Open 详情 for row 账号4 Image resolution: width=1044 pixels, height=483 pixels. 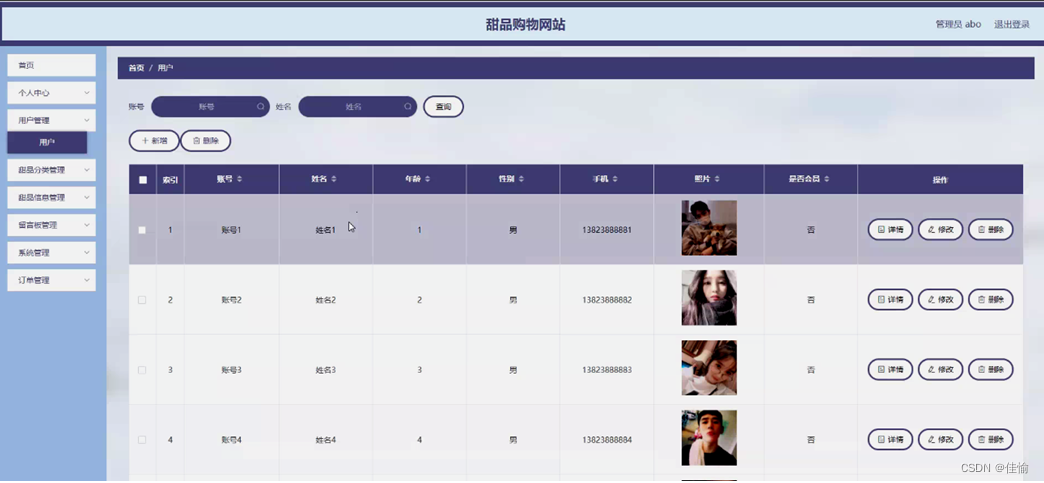[x=890, y=440]
